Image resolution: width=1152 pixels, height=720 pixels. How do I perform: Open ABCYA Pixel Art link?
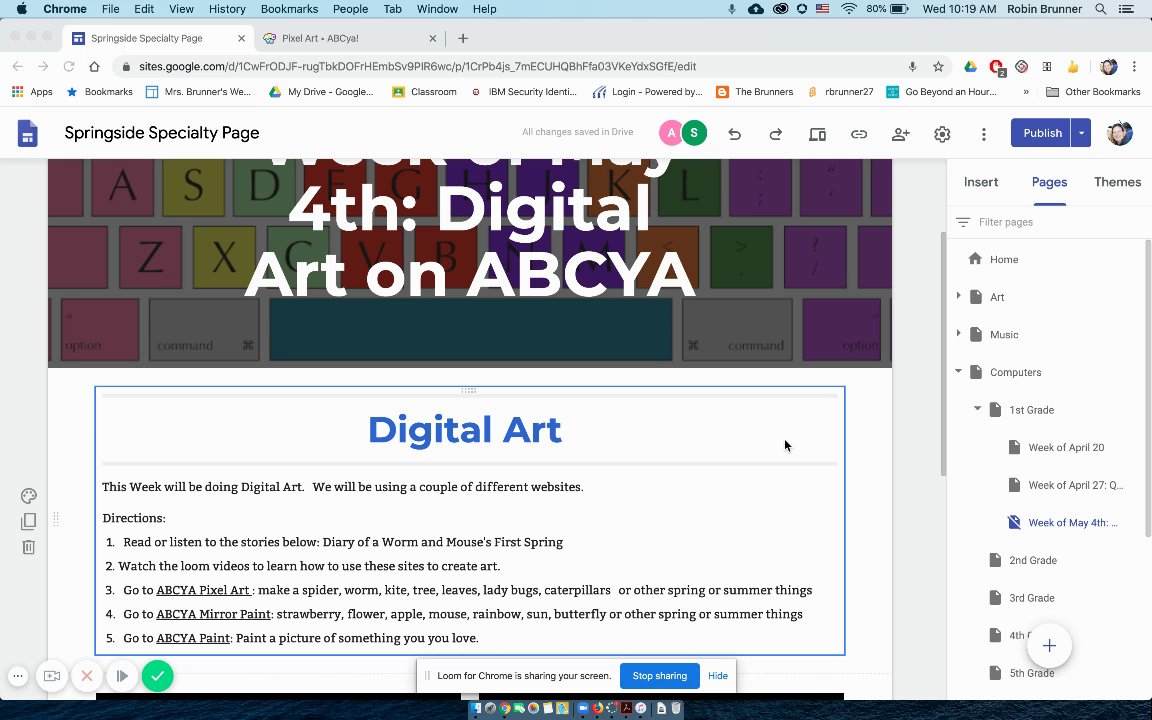pos(204,590)
